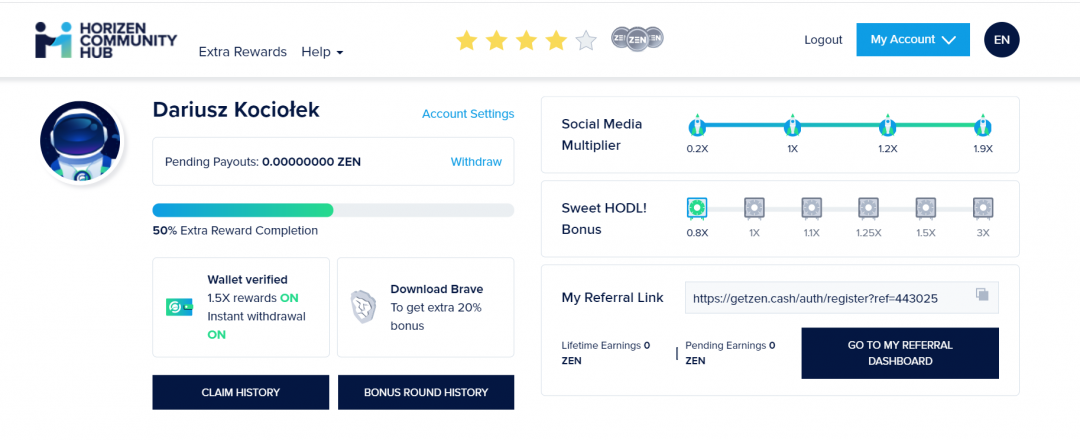Screen dimensions: 1080x440
Task: Open Account Settings
Action: tap(468, 114)
